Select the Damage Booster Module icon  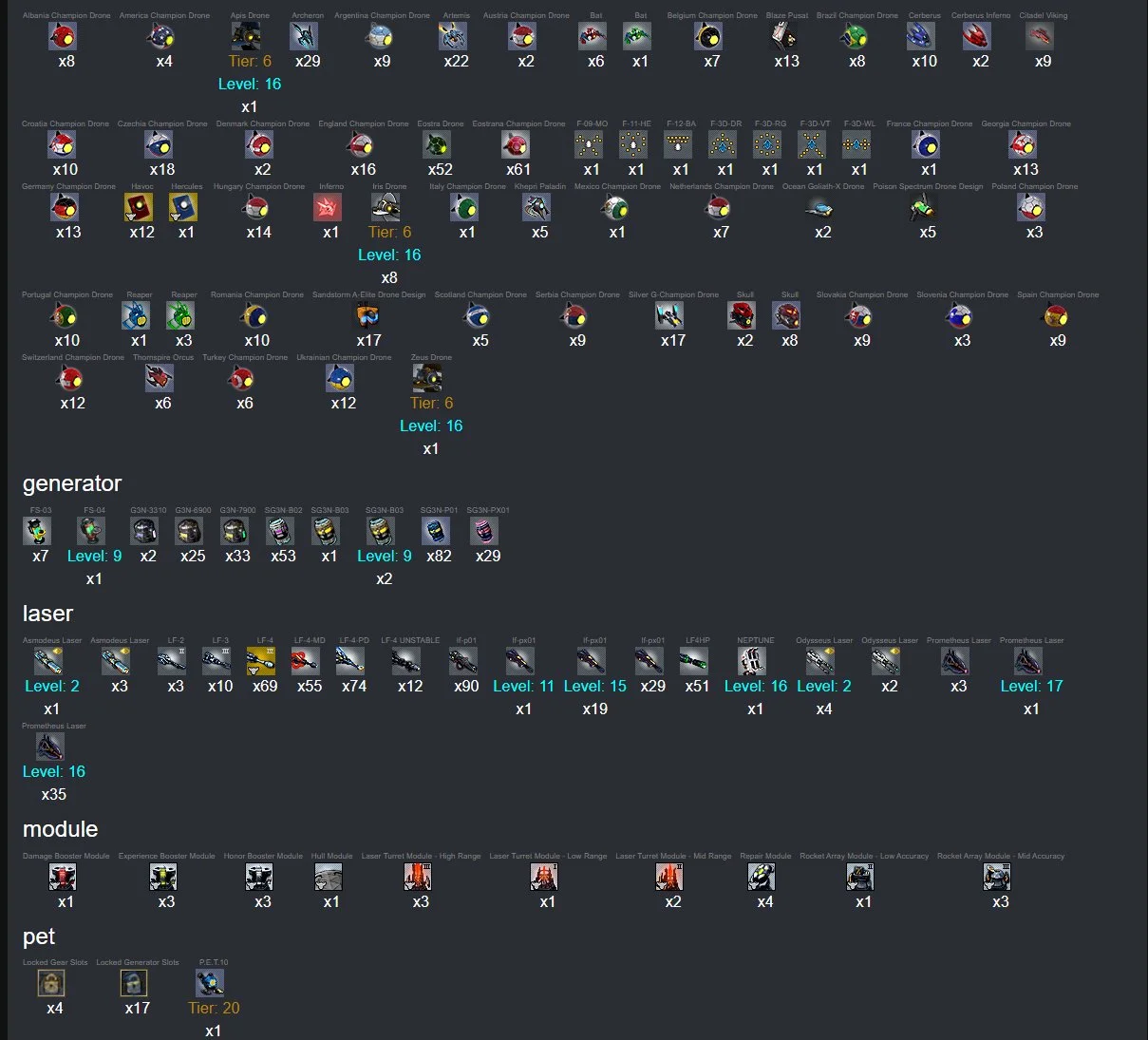(63, 877)
